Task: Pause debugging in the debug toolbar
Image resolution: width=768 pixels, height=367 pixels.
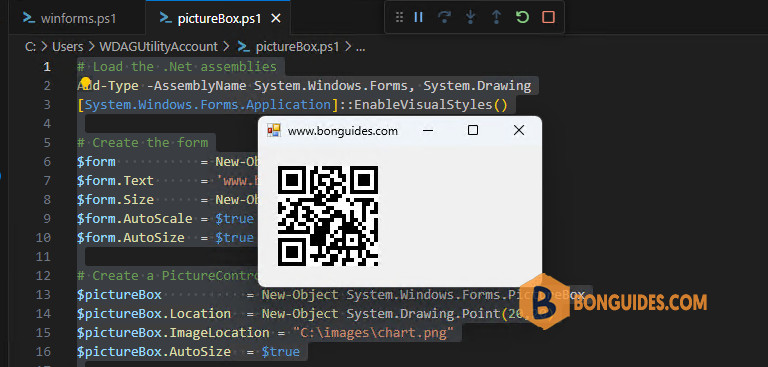Action: pos(418,18)
